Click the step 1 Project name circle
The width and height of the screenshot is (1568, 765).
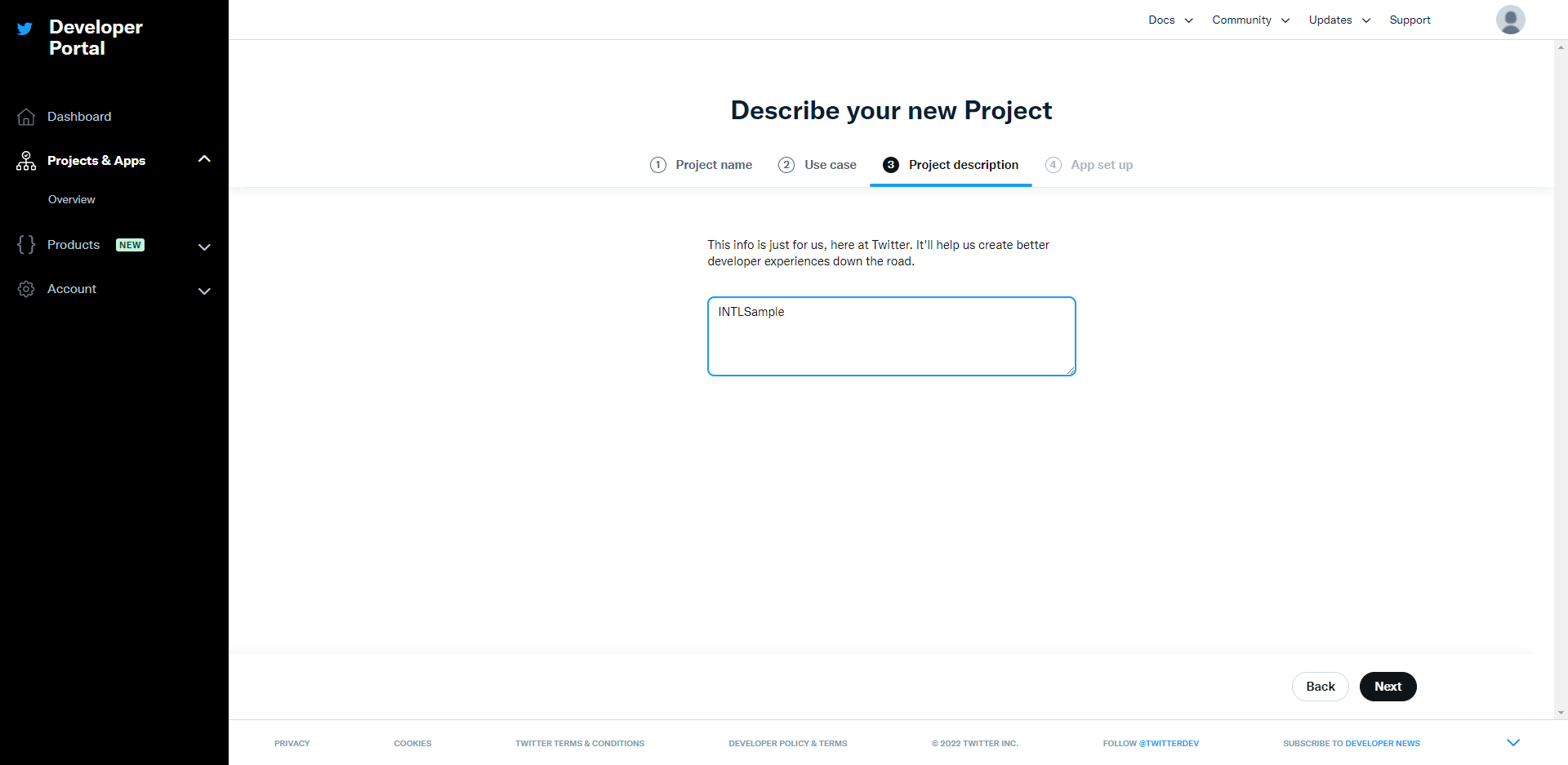pyautogui.click(x=658, y=164)
